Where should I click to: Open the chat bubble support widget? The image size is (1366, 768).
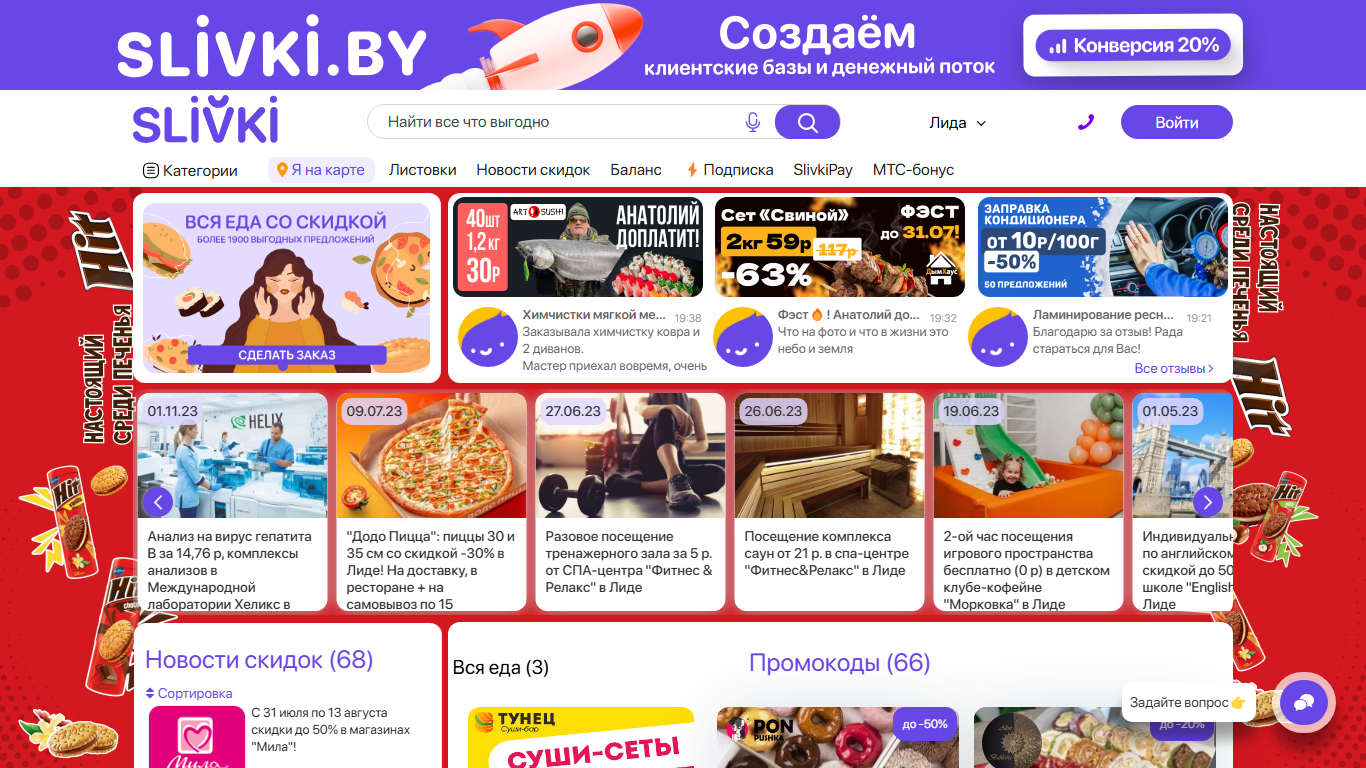(1304, 703)
